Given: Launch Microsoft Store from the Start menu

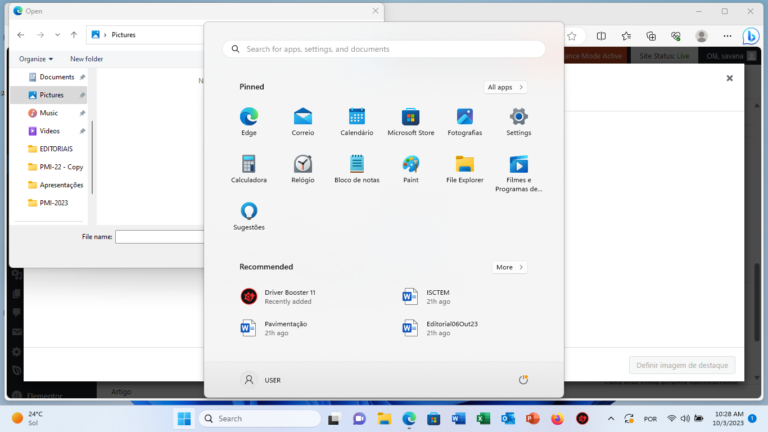Looking at the screenshot, I should pos(410,120).
